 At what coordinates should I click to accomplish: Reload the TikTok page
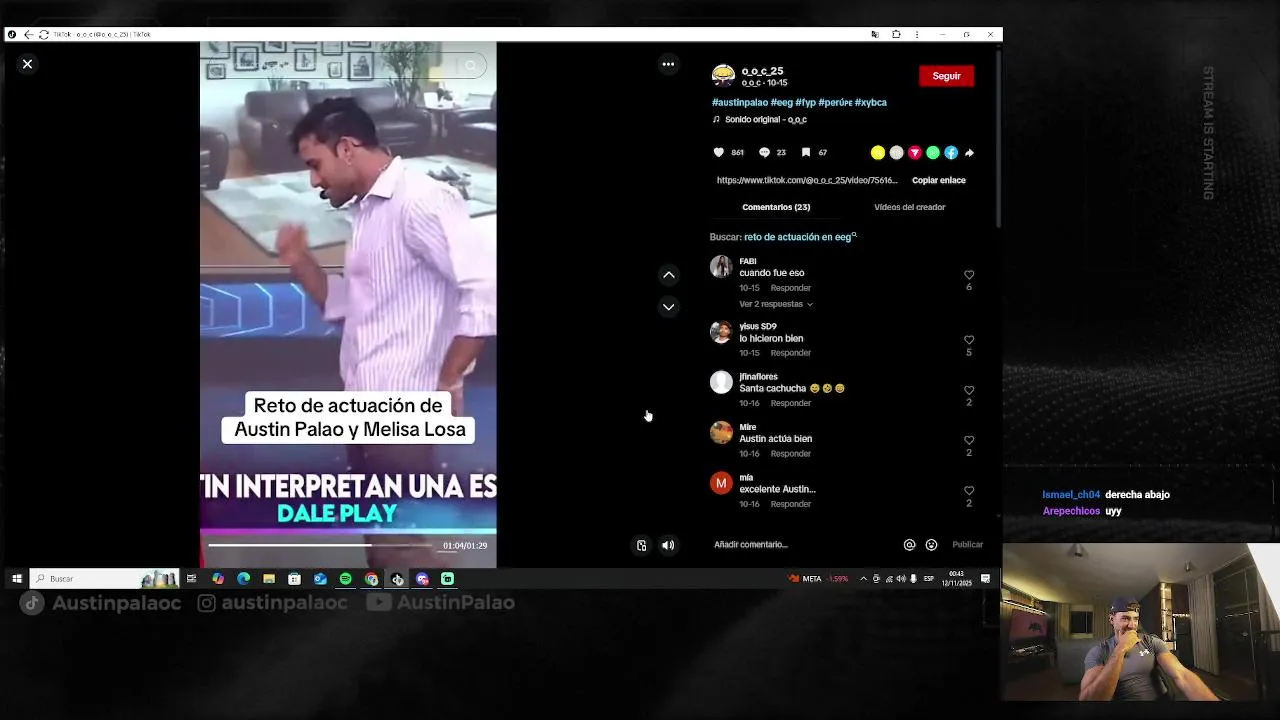pos(43,34)
